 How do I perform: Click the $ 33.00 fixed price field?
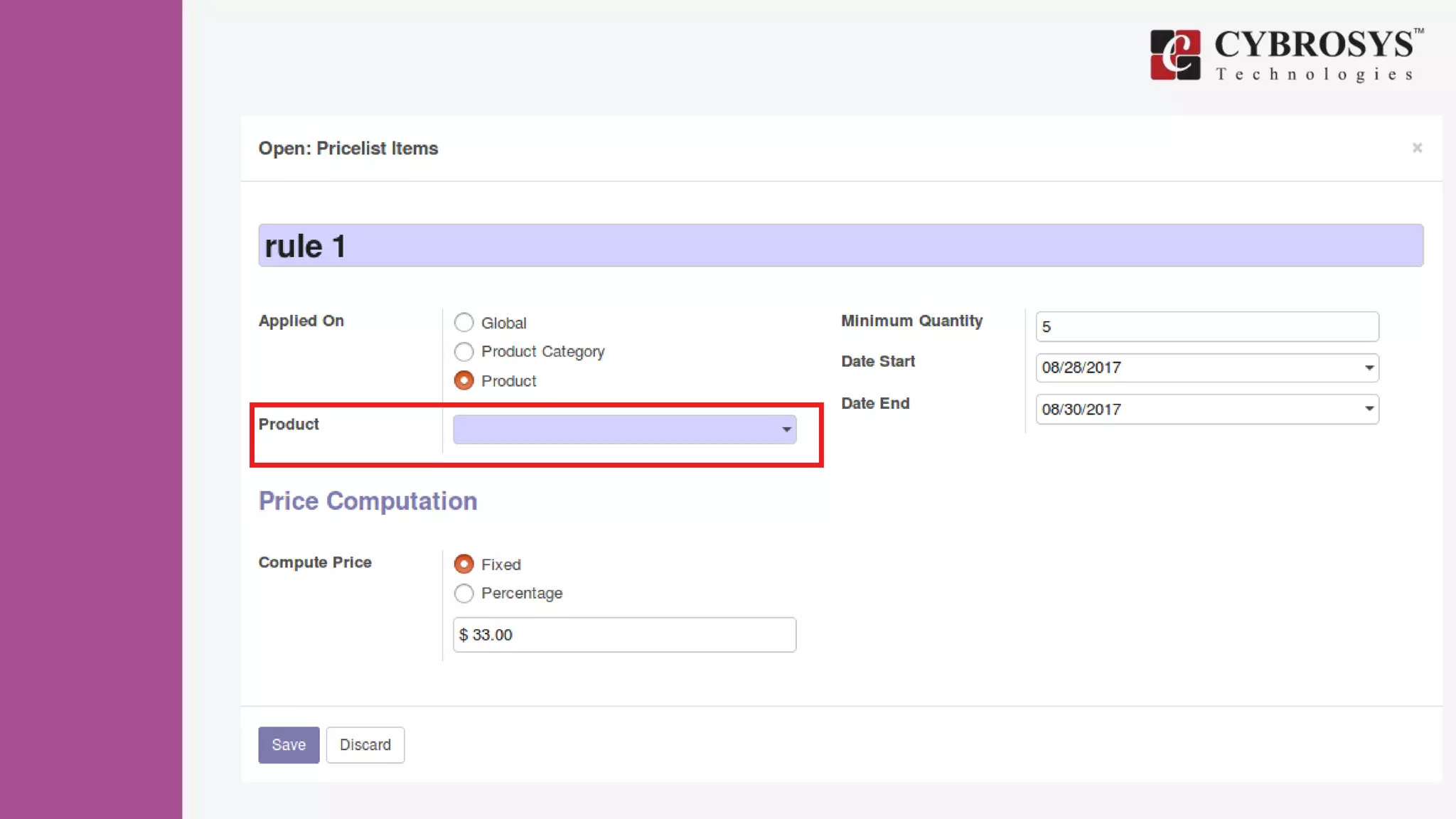(x=624, y=635)
